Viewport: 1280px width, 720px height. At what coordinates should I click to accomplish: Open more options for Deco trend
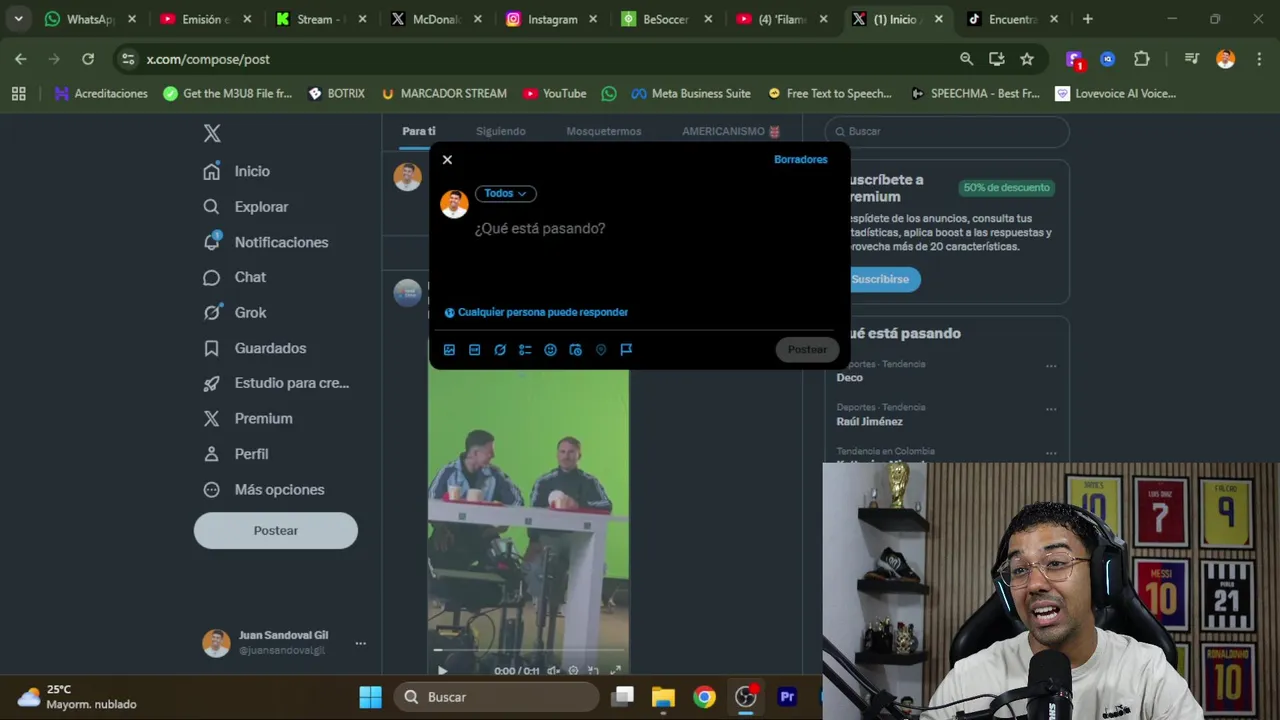pos(1051,366)
